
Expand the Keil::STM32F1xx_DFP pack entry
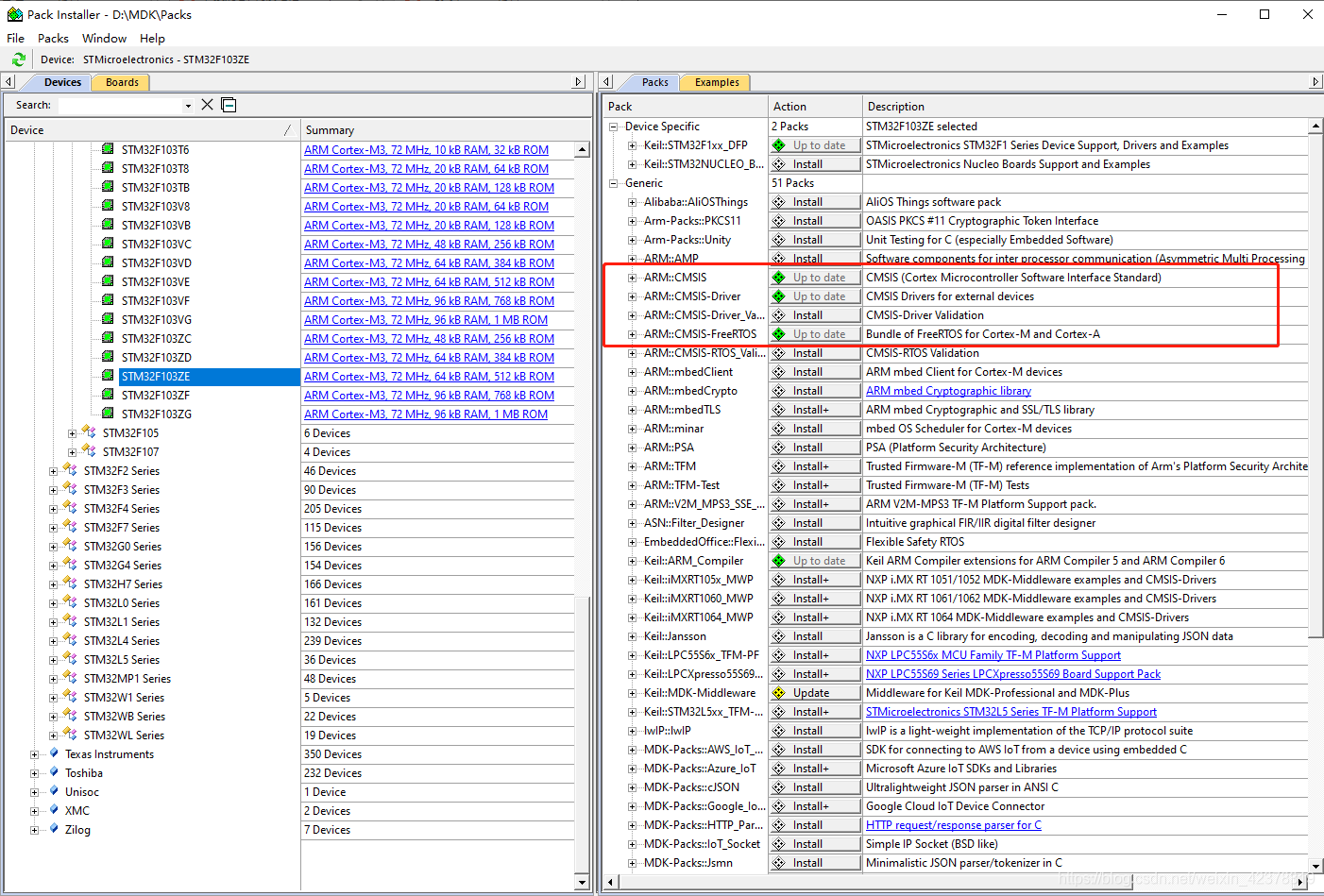[x=632, y=145]
